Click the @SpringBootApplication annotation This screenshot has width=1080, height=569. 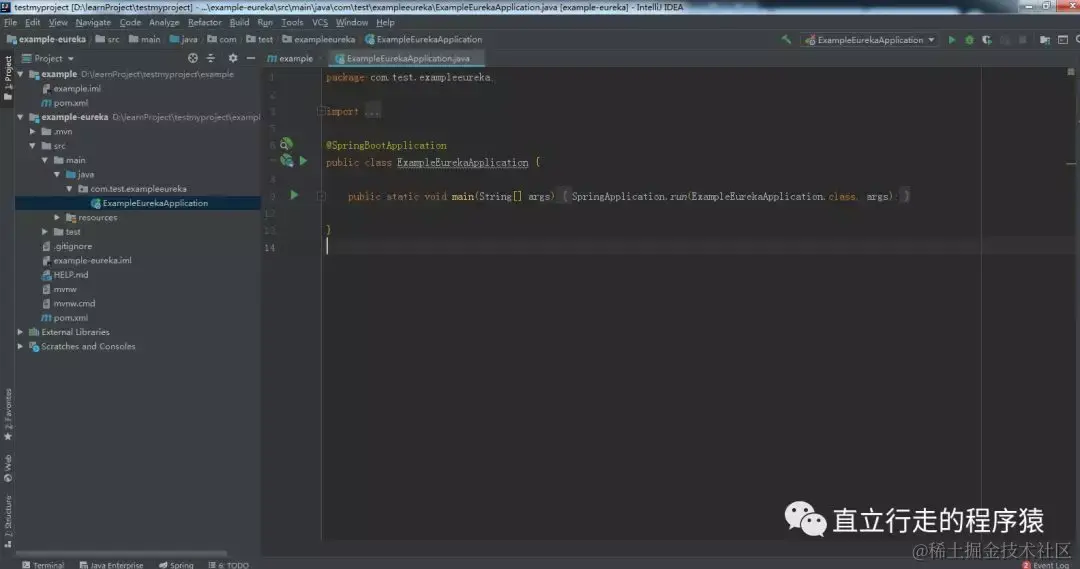[386, 145]
